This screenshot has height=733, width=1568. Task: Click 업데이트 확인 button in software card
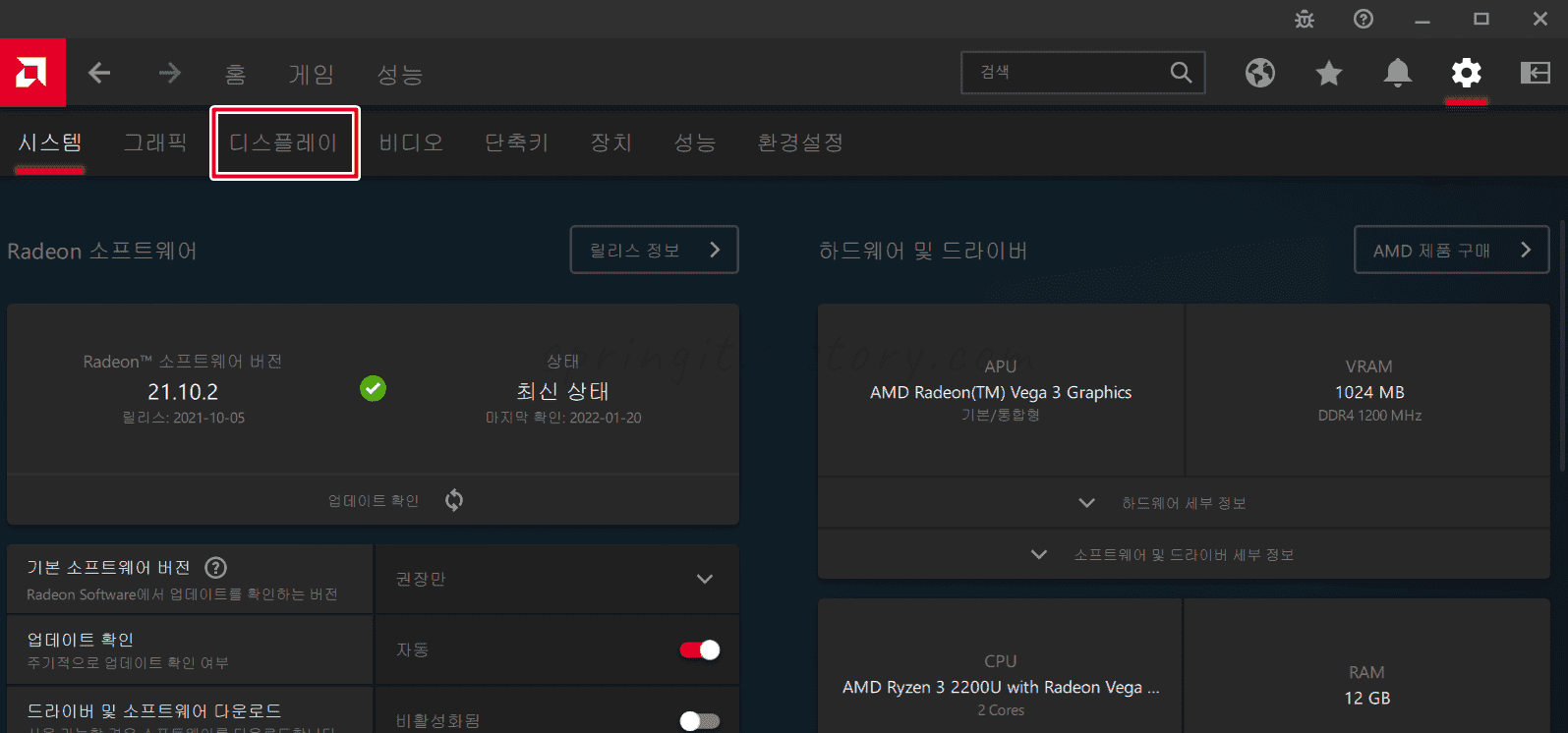(x=374, y=501)
